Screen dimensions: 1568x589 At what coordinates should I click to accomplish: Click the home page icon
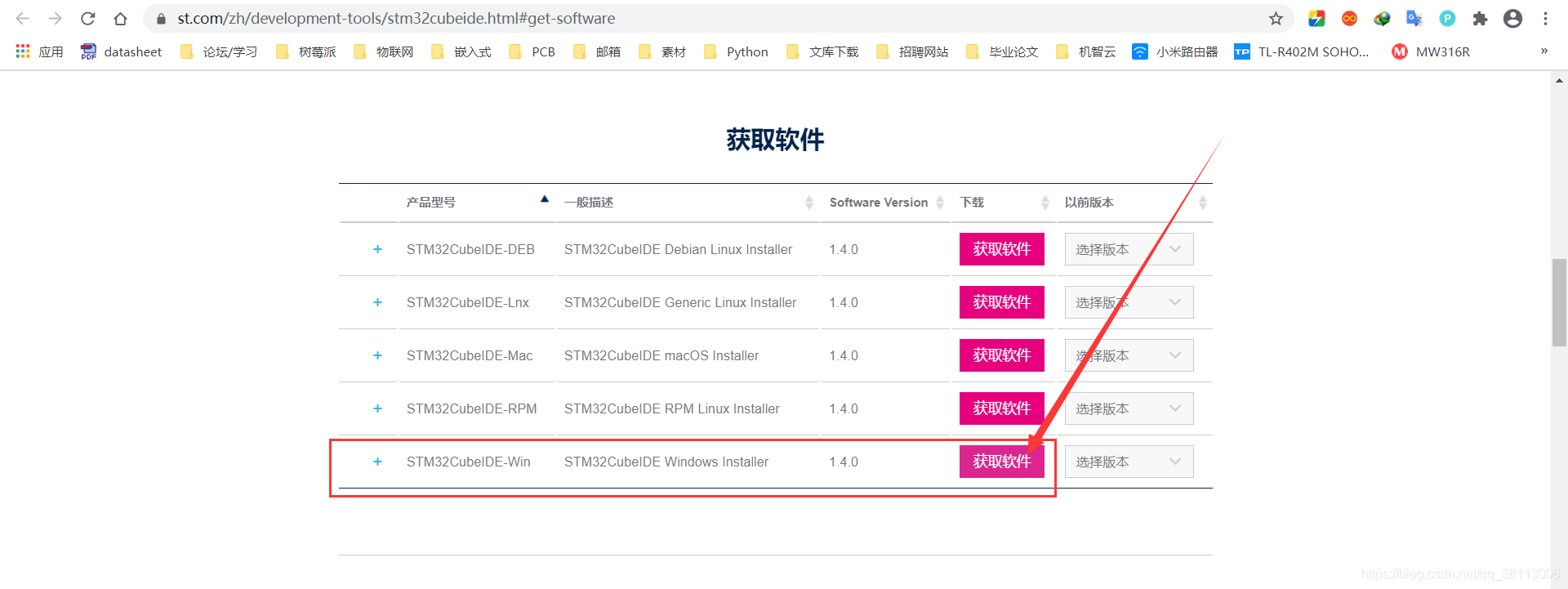tap(120, 19)
